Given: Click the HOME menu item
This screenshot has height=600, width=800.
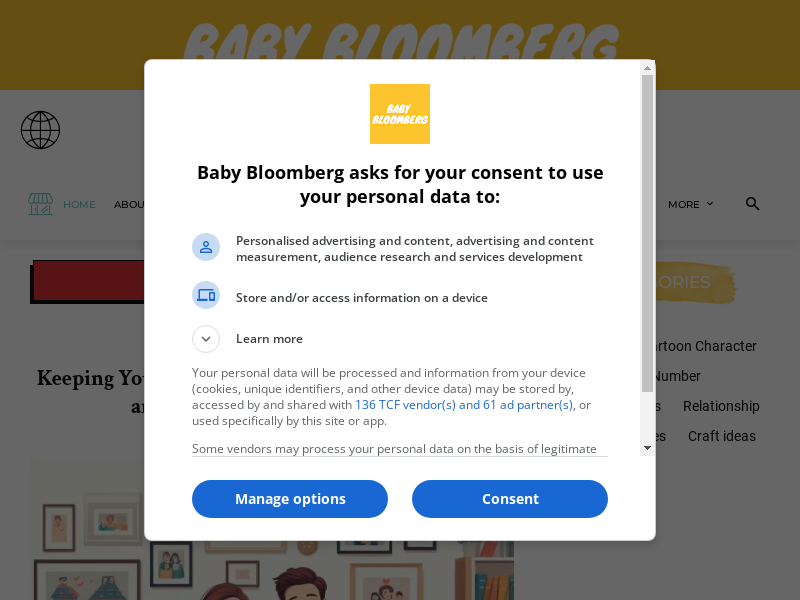Looking at the screenshot, I should 79,204.
